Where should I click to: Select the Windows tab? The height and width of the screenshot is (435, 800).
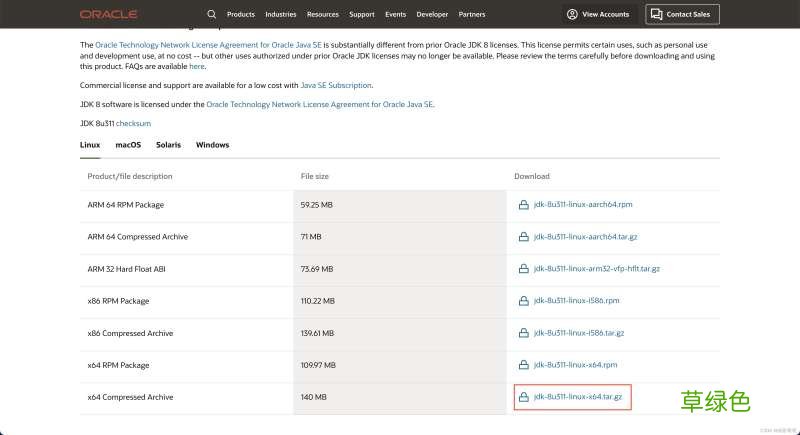pyautogui.click(x=212, y=145)
